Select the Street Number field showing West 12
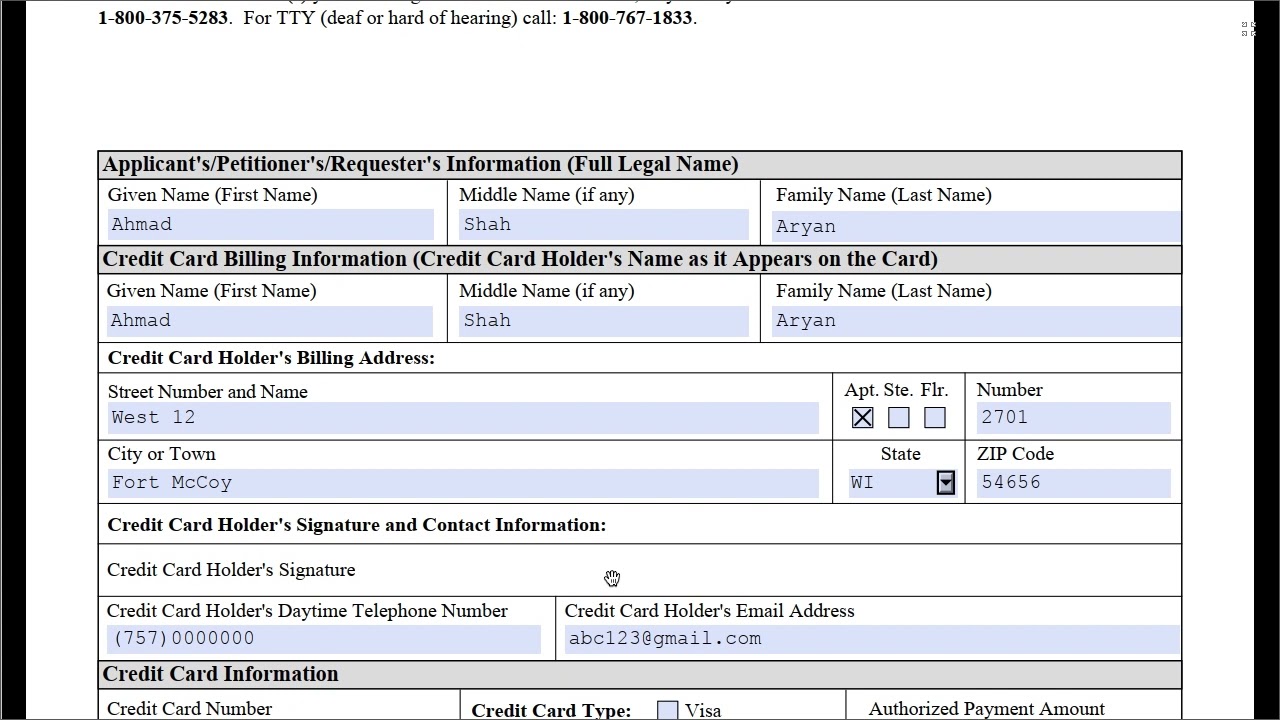Image resolution: width=1280 pixels, height=720 pixels. [x=460, y=417]
